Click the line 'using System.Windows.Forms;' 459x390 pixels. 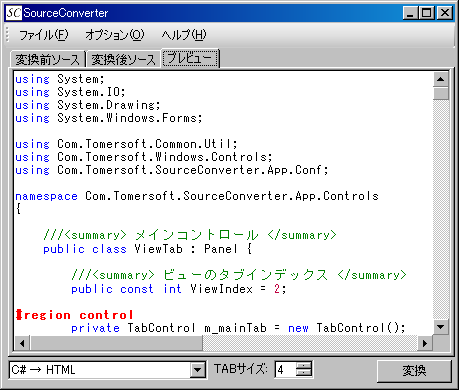coord(109,118)
